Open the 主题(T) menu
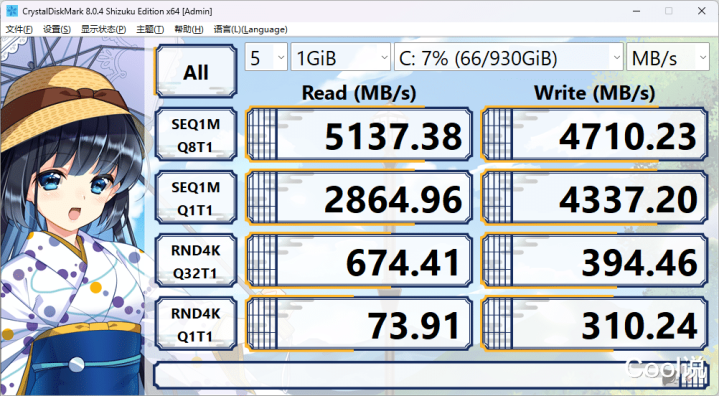 pos(150,29)
